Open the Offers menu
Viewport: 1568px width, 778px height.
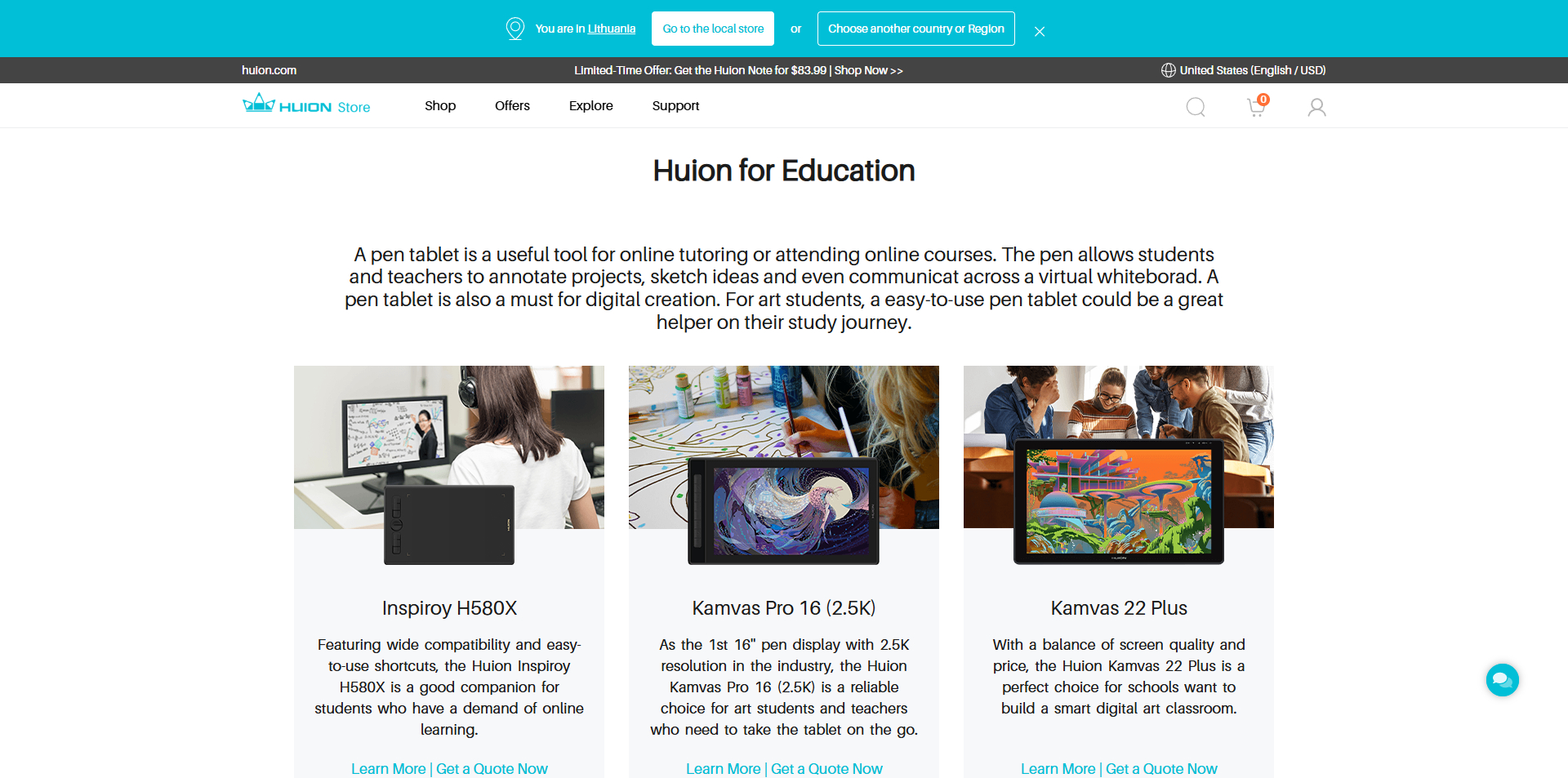(512, 105)
